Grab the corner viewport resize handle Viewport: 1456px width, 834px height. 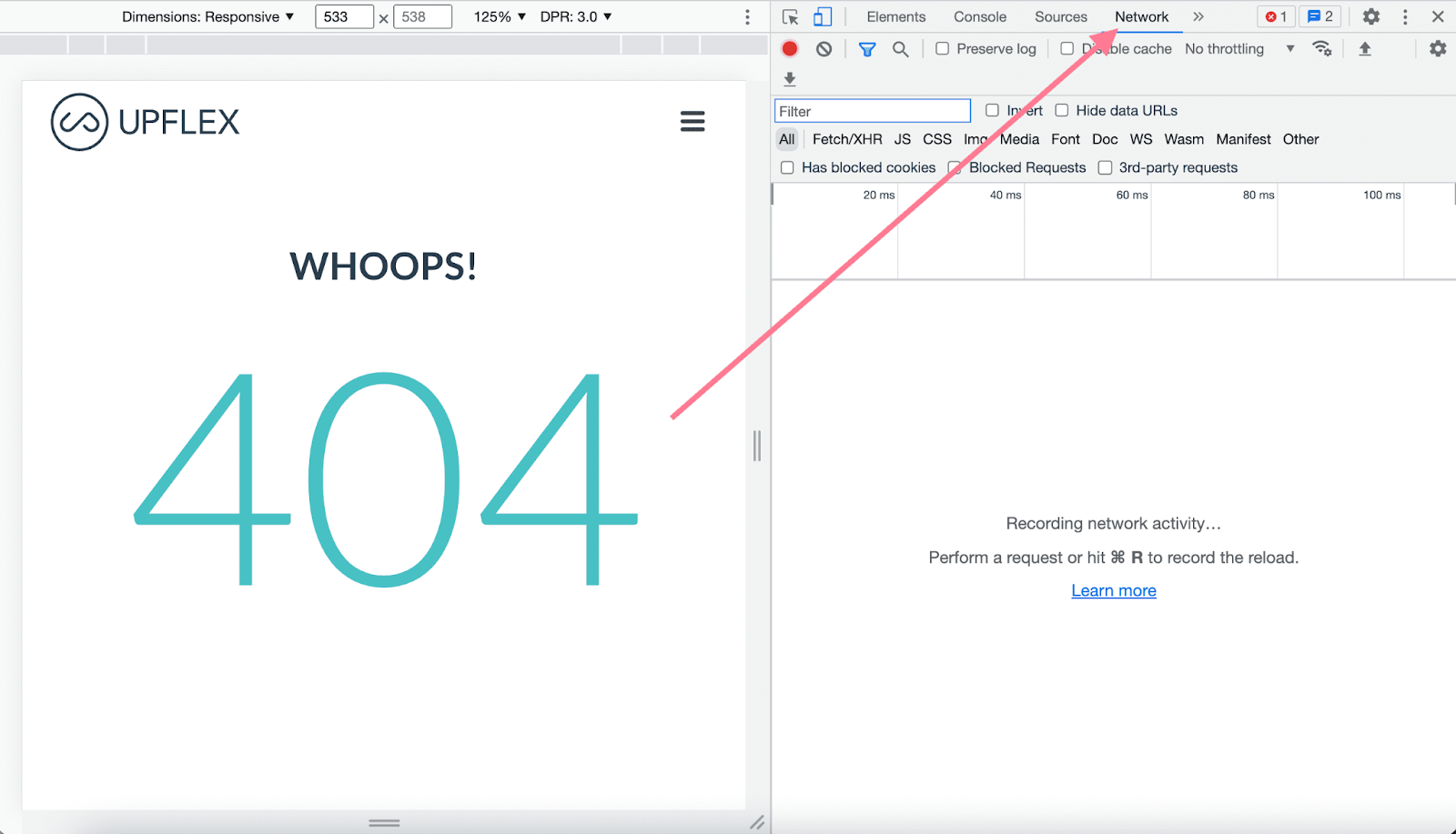(x=757, y=822)
